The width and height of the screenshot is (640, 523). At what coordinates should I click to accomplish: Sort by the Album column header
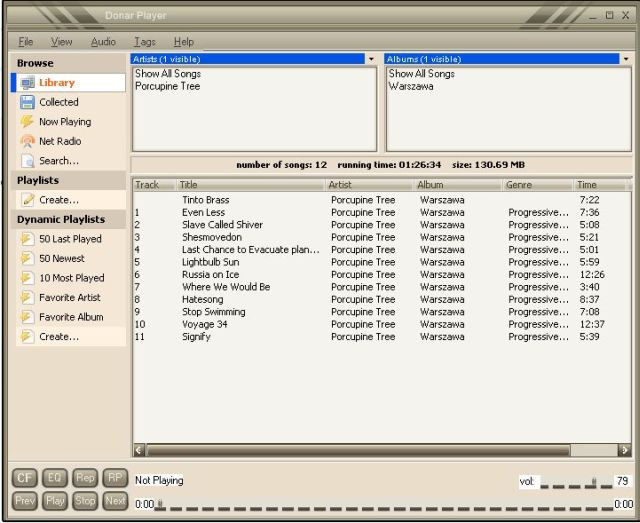(458, 185)
